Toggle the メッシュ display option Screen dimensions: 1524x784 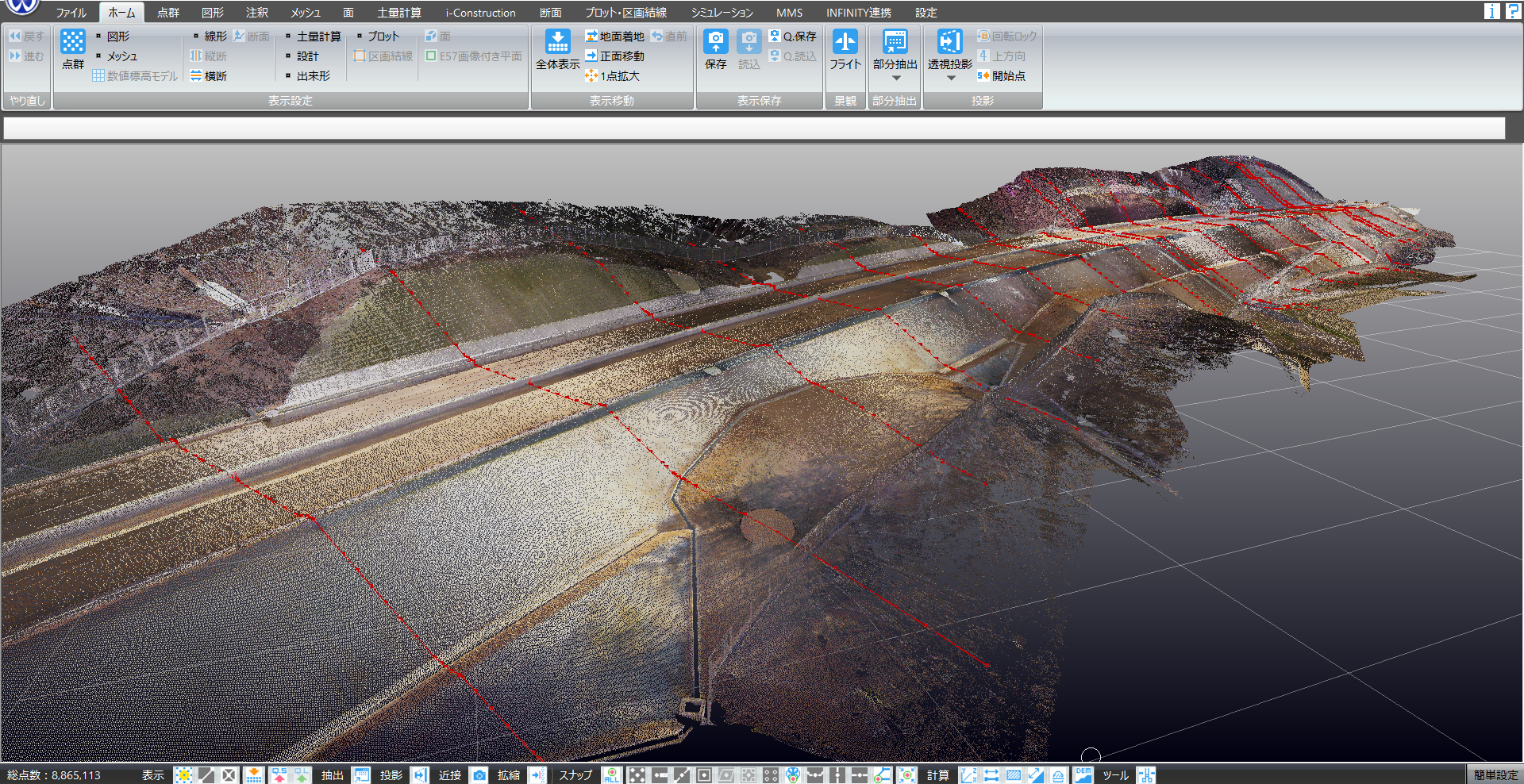click(121, 56)
